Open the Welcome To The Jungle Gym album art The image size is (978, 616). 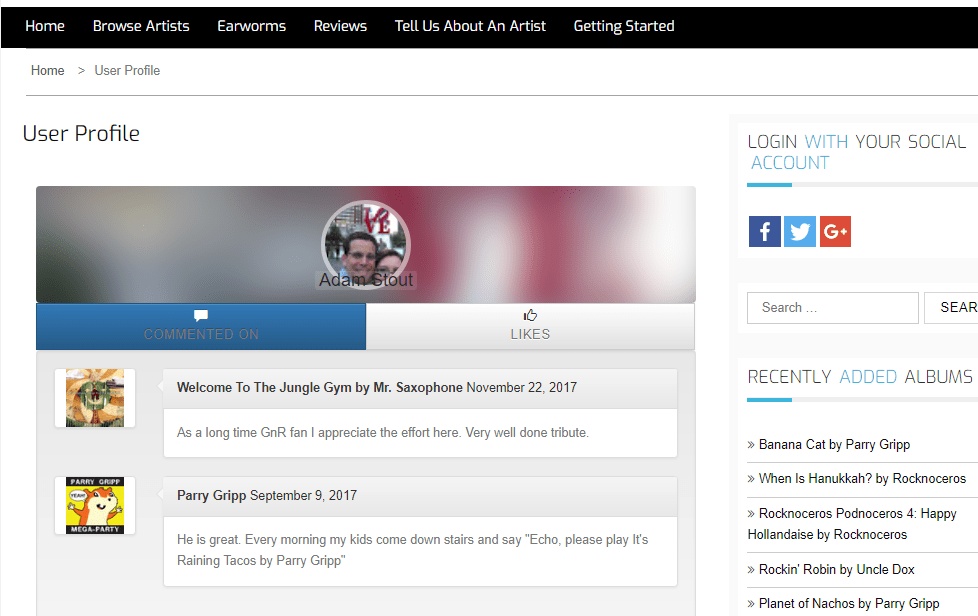94,397
